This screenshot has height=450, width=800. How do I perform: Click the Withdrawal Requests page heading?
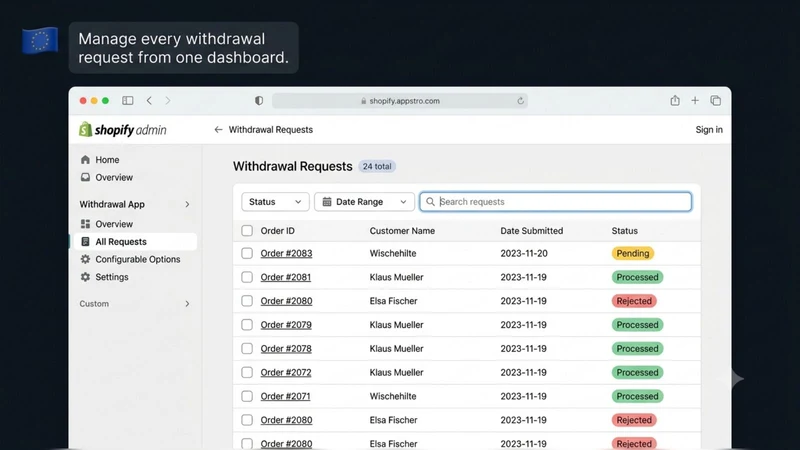click(x=293, y=166)
